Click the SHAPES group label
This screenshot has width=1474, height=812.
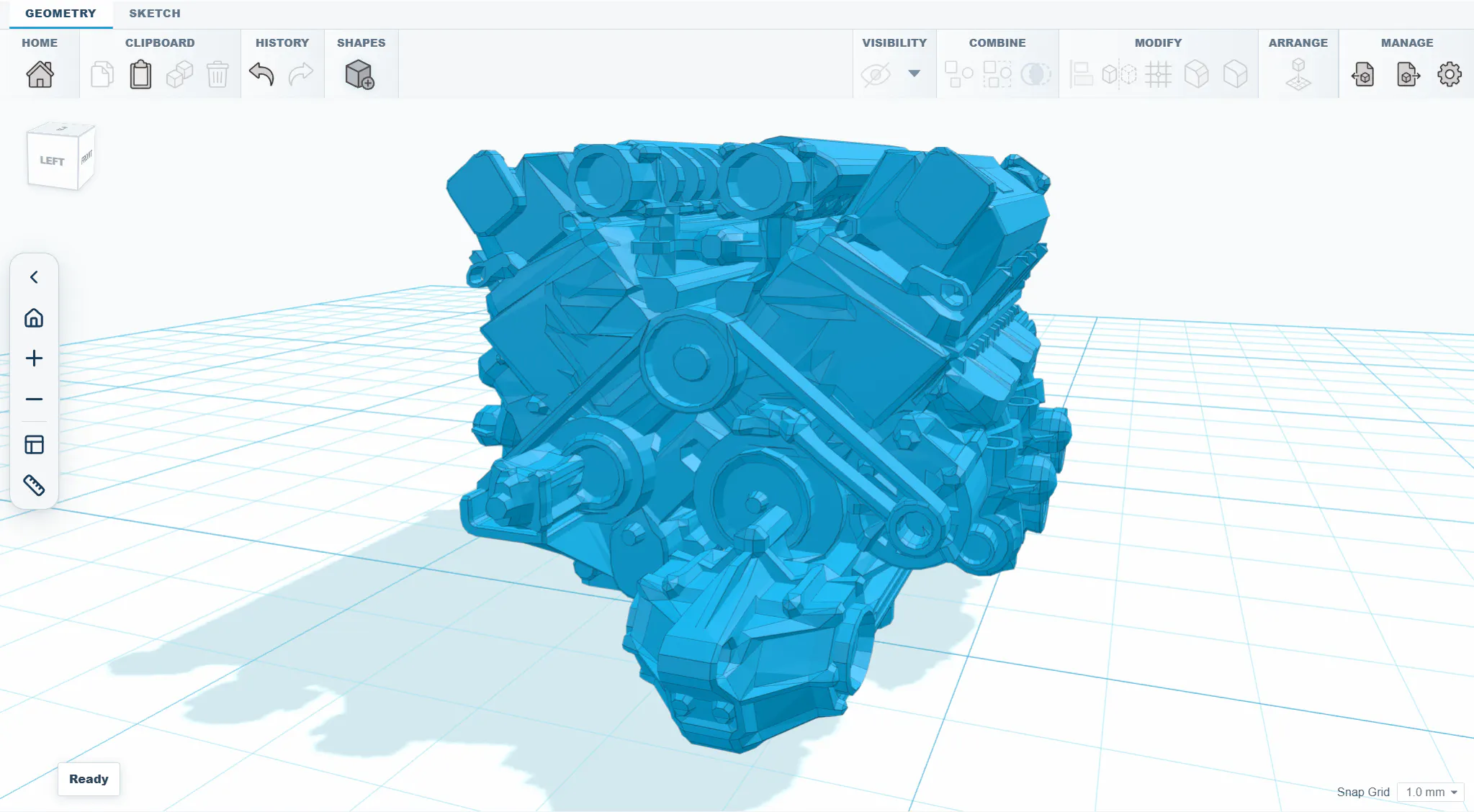pyautogui.click(x=361, y=42)
